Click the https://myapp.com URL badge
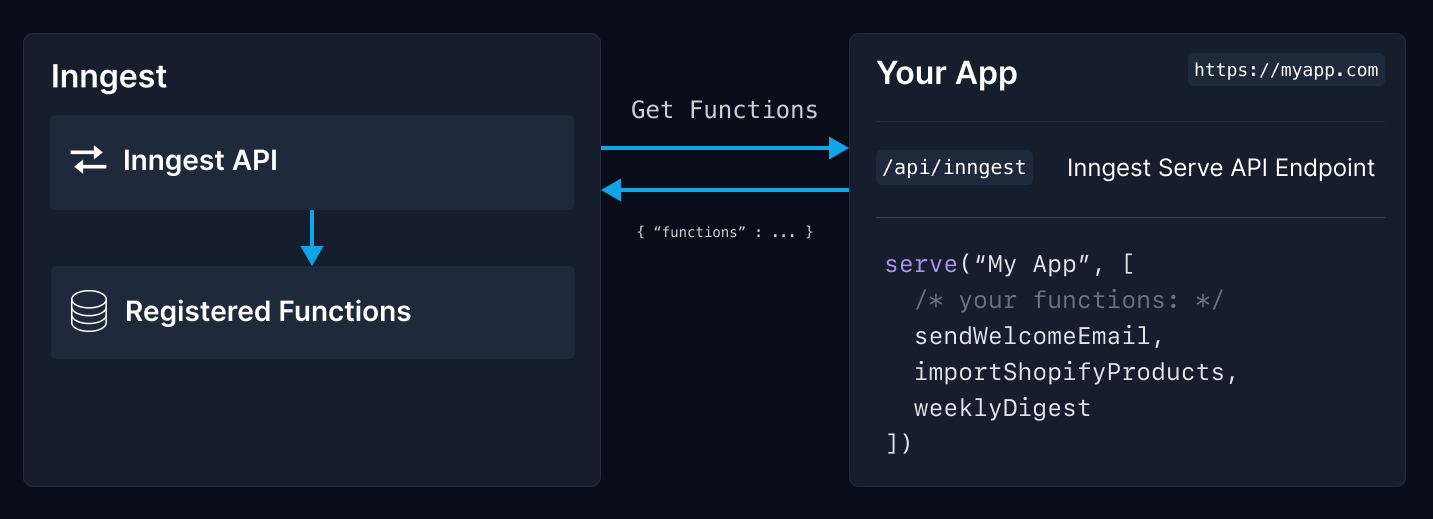 pyautogui.click(x=1286, y=70)
